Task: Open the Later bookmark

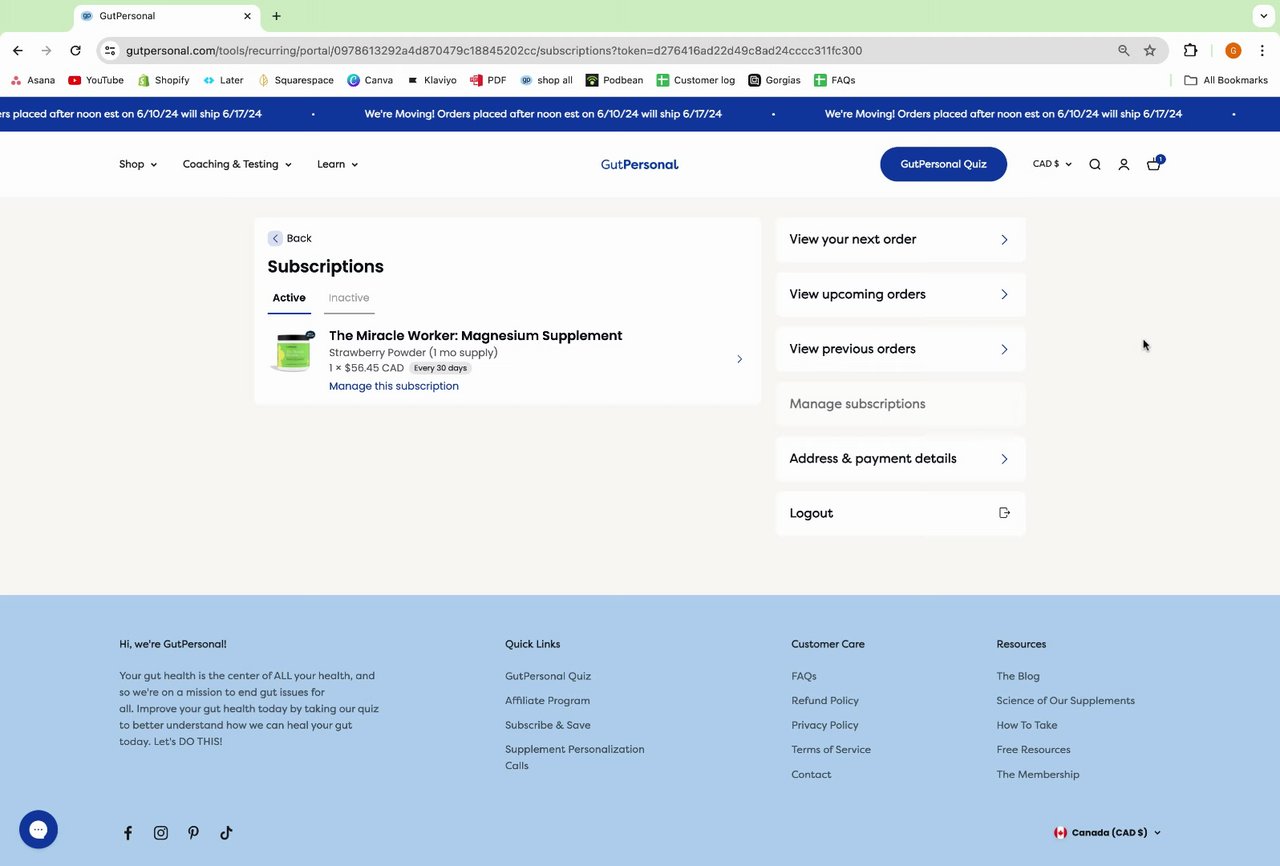Action: point(223,80)
